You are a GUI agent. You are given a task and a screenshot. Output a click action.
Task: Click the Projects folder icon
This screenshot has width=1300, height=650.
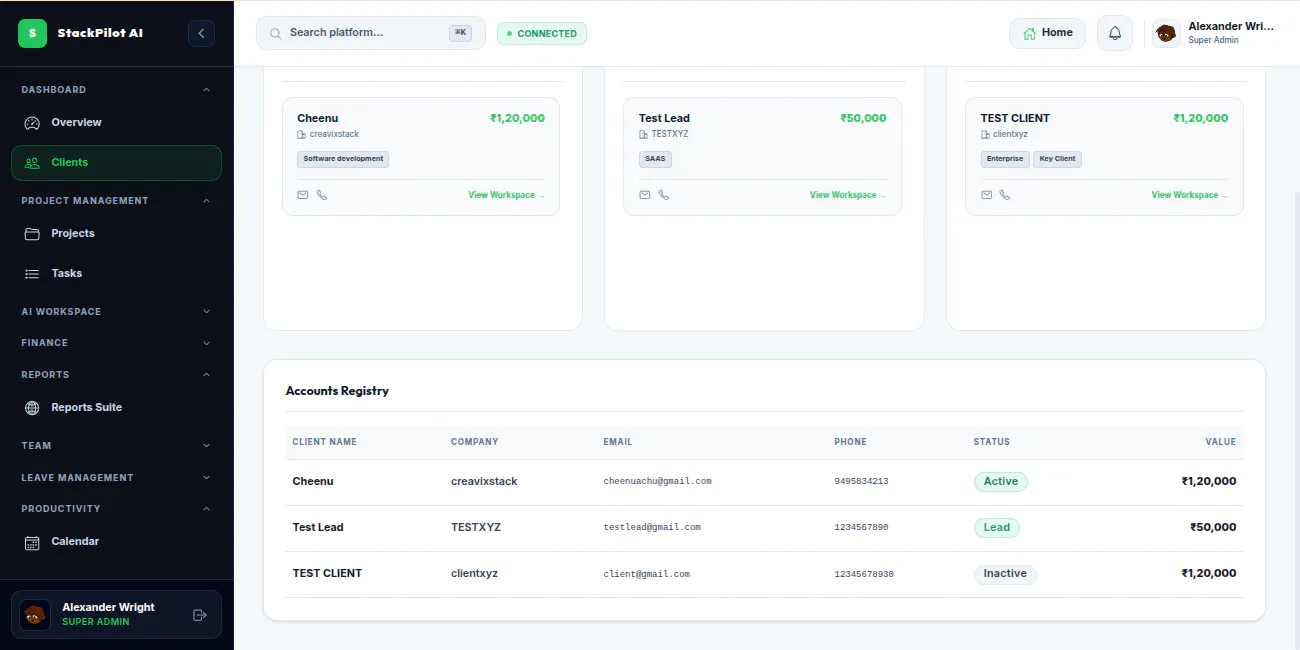tap(32, 234)
